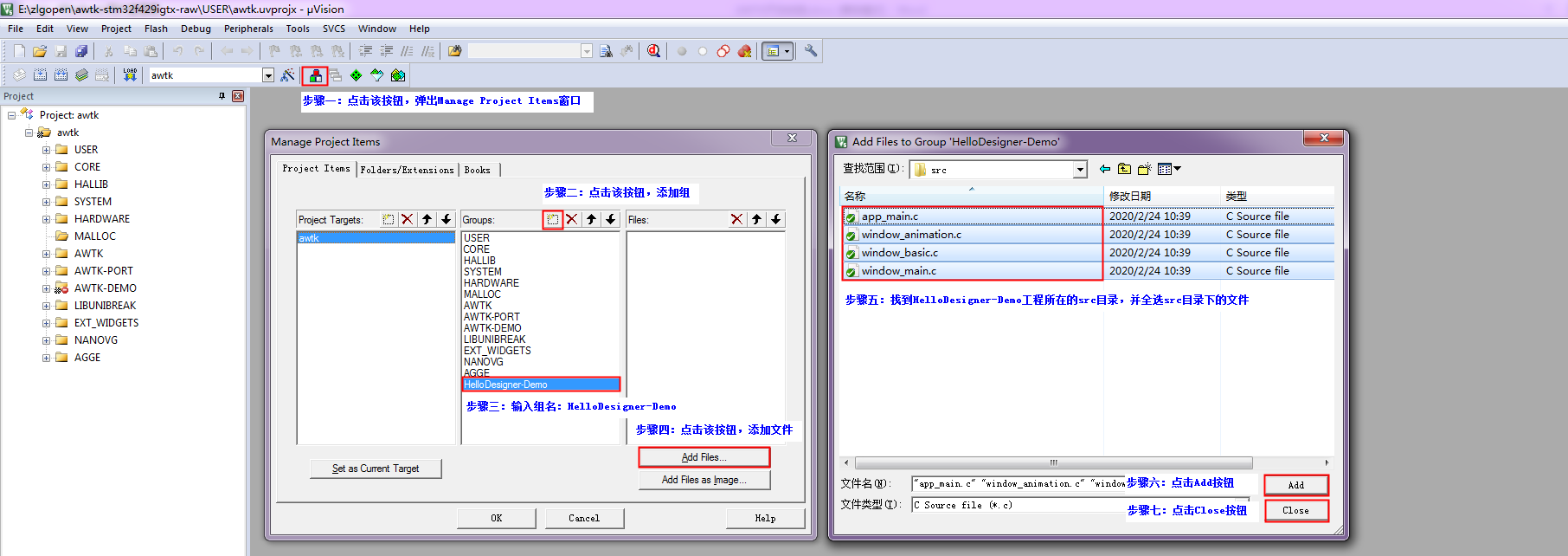Click the Insert/Remove breakpoint red dot icon

coord(682,51)
